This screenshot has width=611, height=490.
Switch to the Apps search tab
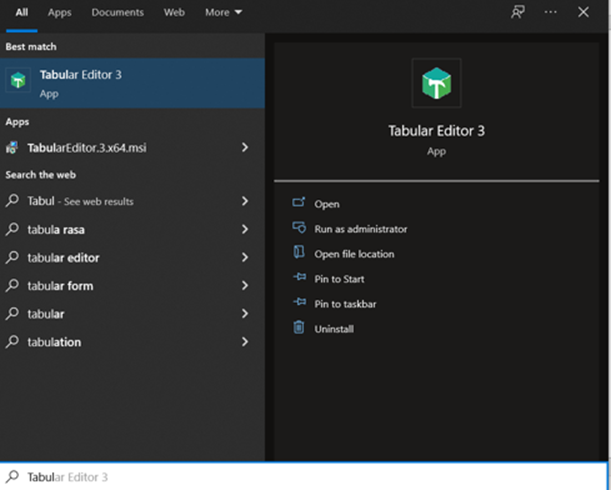(x=60, y=12)
